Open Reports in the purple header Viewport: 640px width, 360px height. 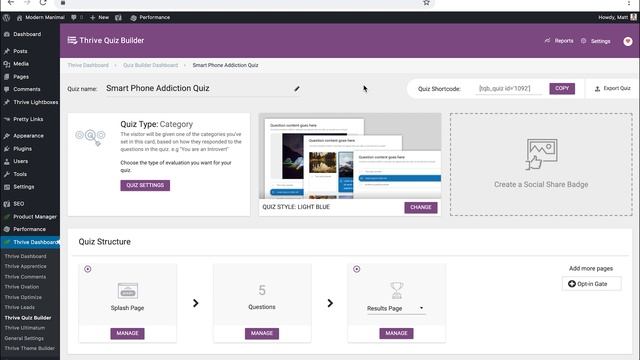click(x=559, y=41)
